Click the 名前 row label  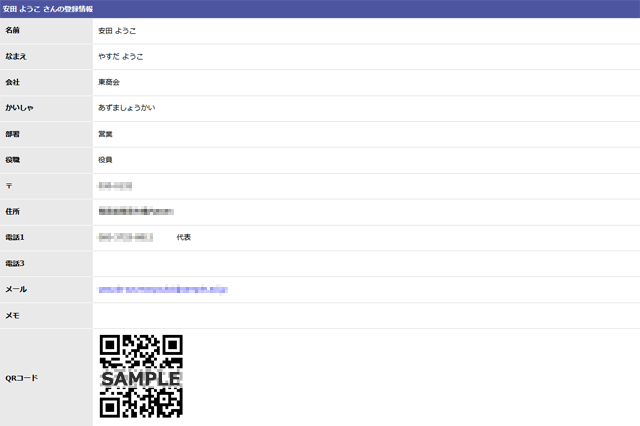pyautogui.click(x=12, y=31)
